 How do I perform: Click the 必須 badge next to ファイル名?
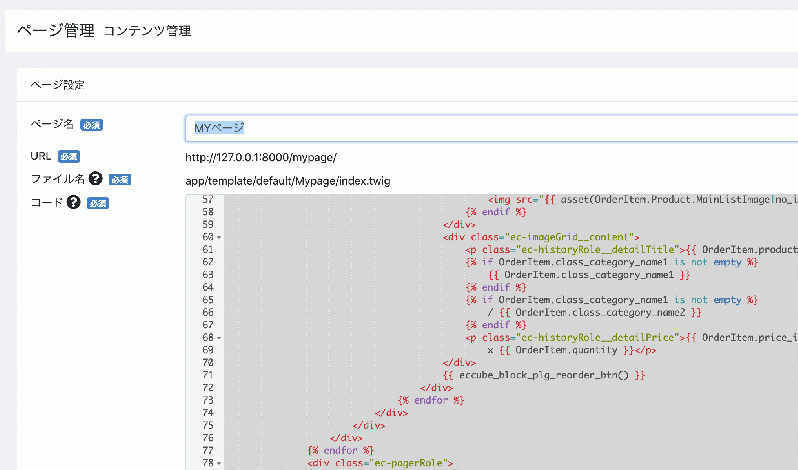point(120,180)
